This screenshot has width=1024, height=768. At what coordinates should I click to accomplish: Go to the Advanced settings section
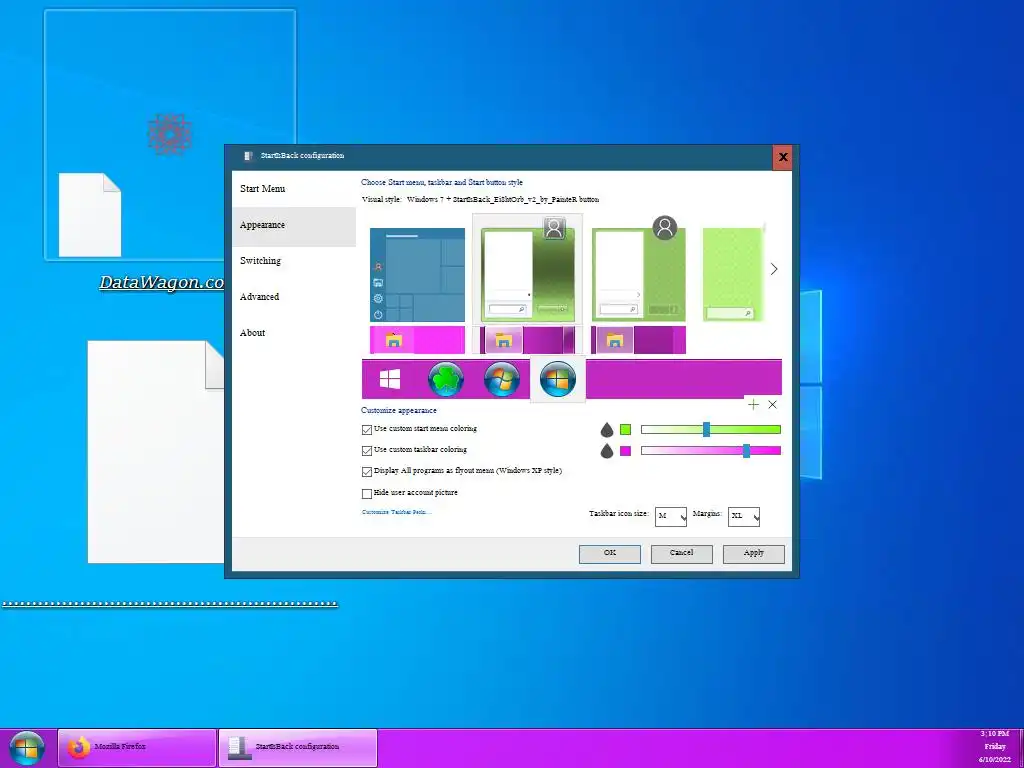(294, 296)
